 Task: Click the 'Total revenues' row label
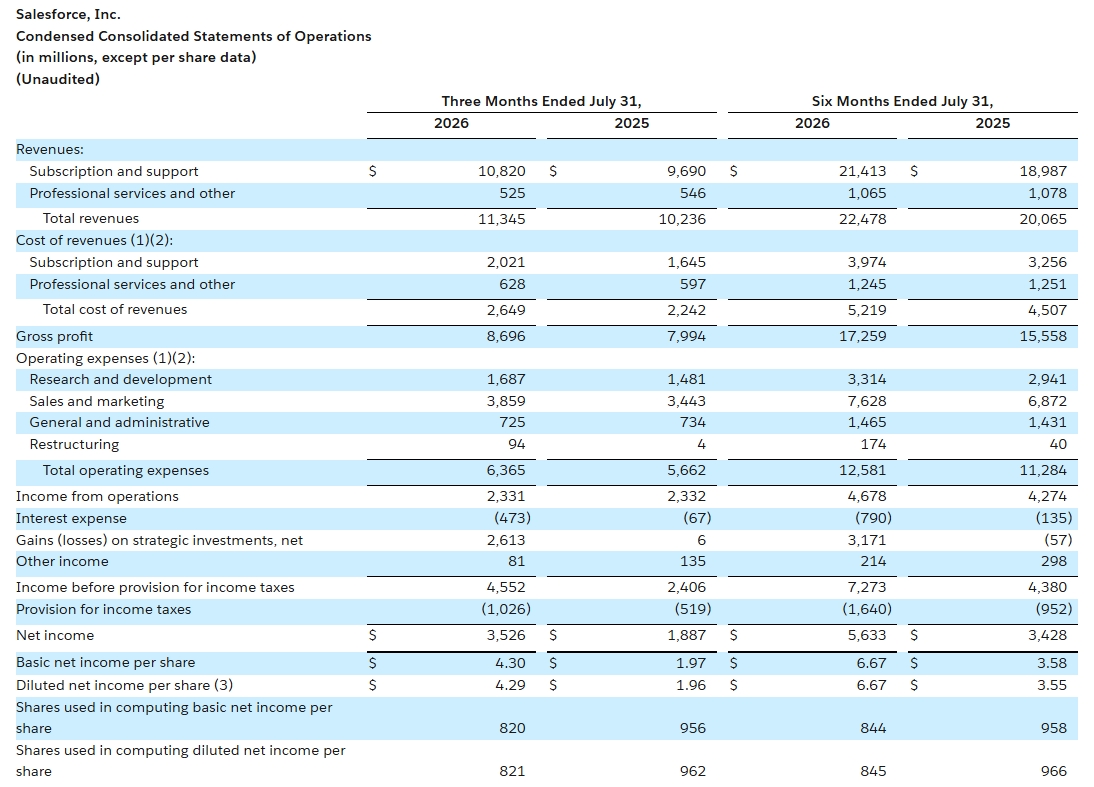coord(91,218)
